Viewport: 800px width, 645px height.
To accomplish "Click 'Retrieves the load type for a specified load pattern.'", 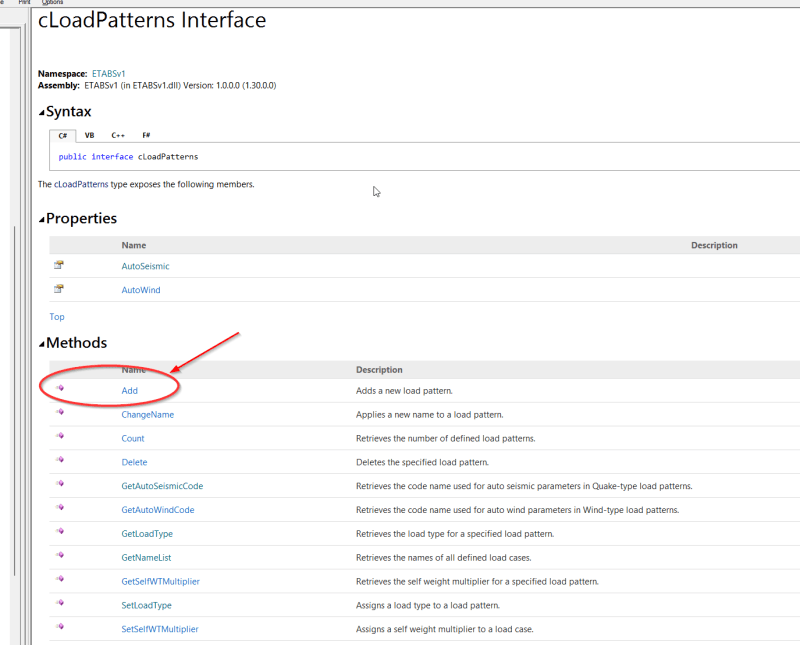I will click(455, 534).
